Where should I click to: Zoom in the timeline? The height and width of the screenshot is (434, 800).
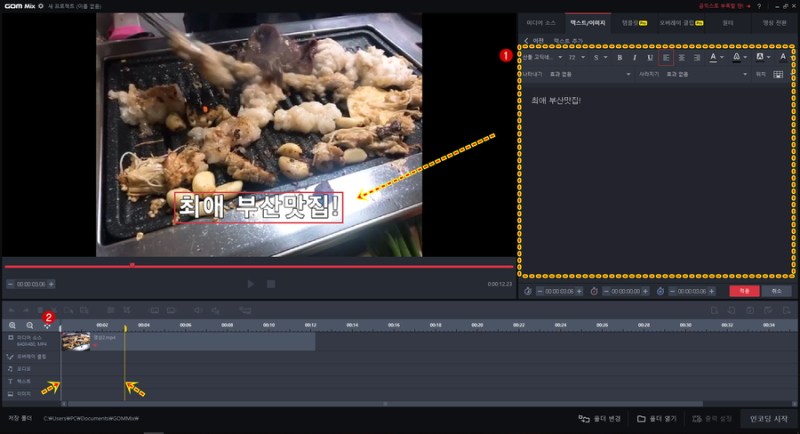[12, 325]
